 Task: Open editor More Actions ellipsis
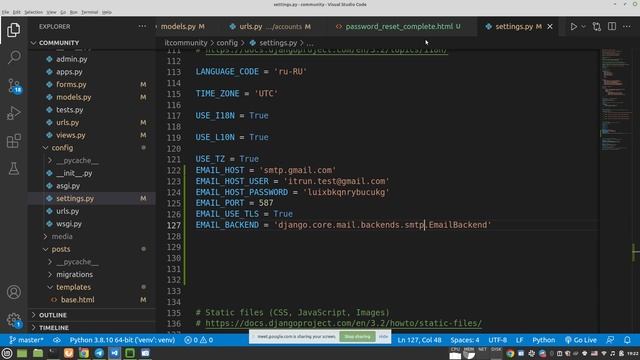coord(627,27)
